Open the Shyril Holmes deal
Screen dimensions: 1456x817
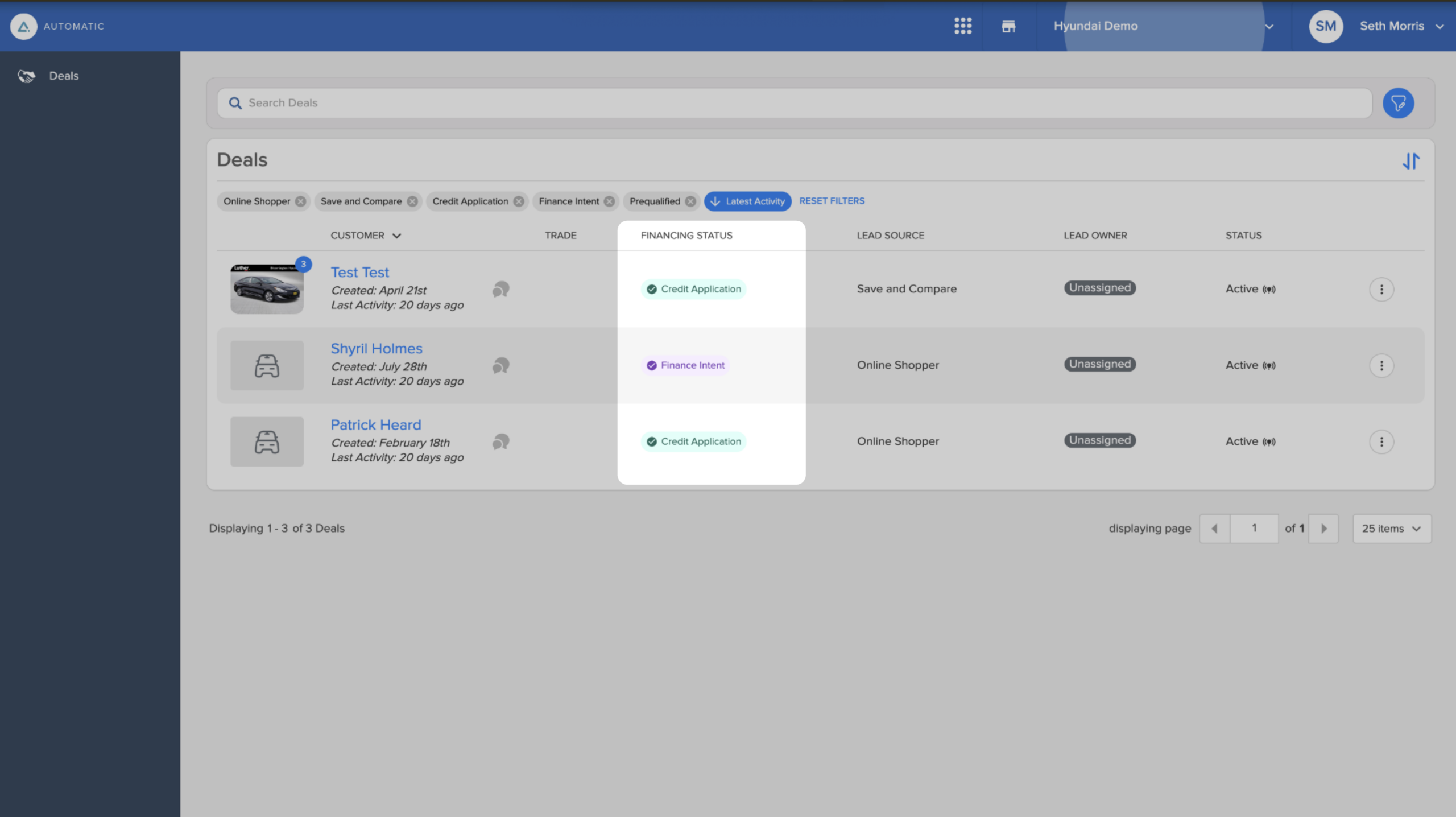[377, 348]
